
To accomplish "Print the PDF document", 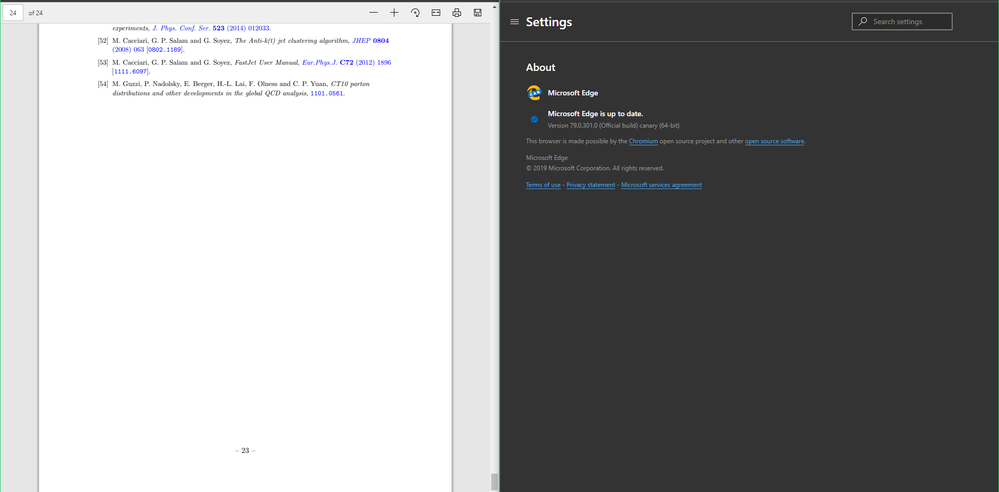I will [456, 13].
